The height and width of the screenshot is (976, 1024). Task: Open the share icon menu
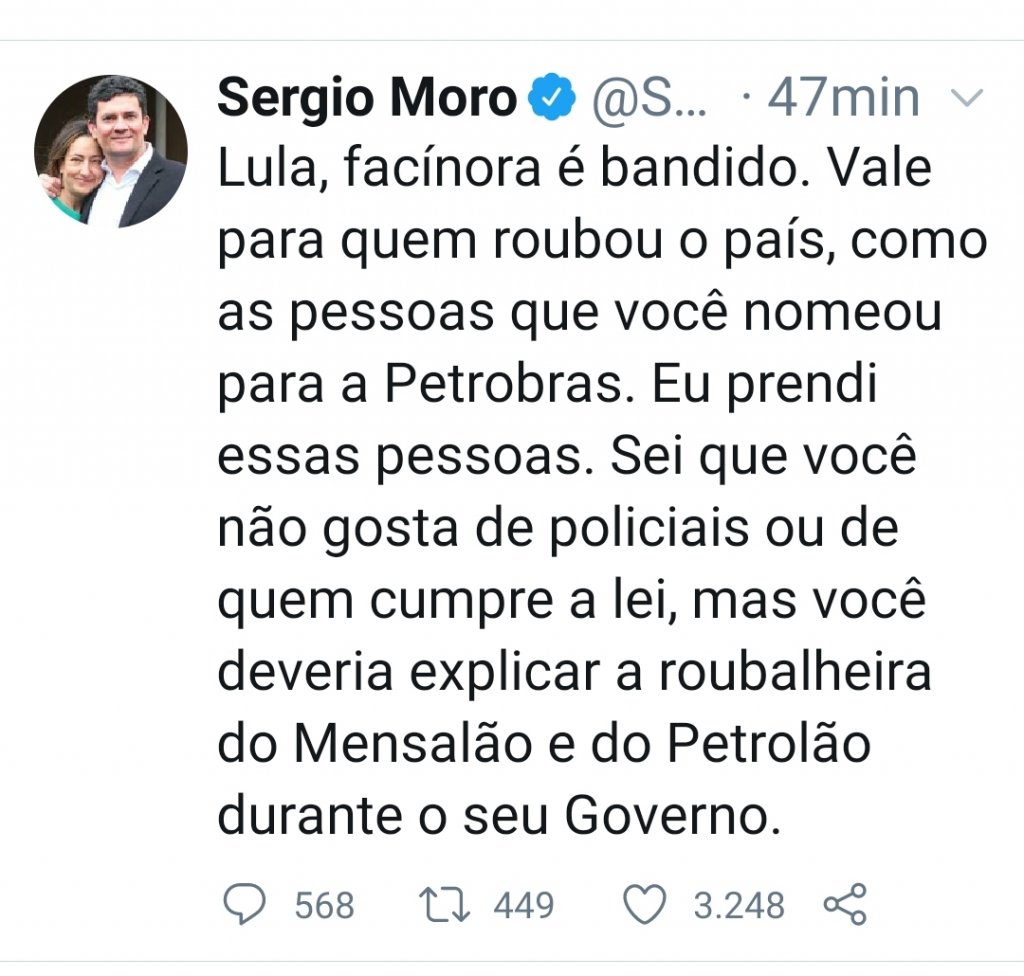844,905
